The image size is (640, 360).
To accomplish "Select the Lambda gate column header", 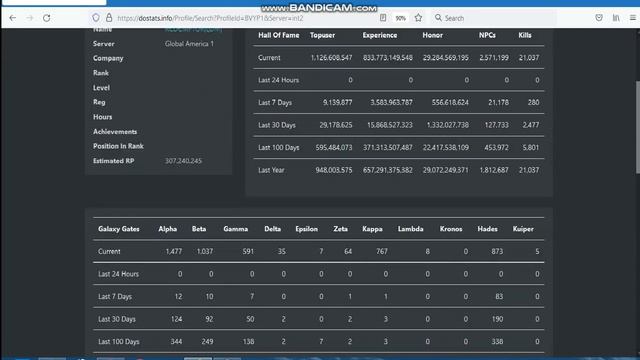I will (410, 229).
